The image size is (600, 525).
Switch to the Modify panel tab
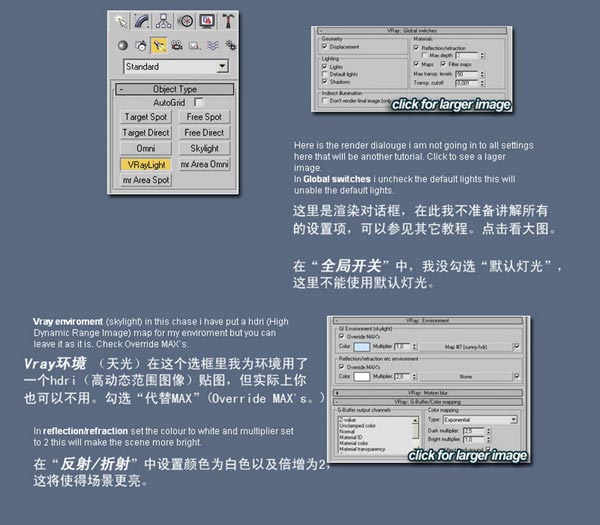(x=142, y=21)
